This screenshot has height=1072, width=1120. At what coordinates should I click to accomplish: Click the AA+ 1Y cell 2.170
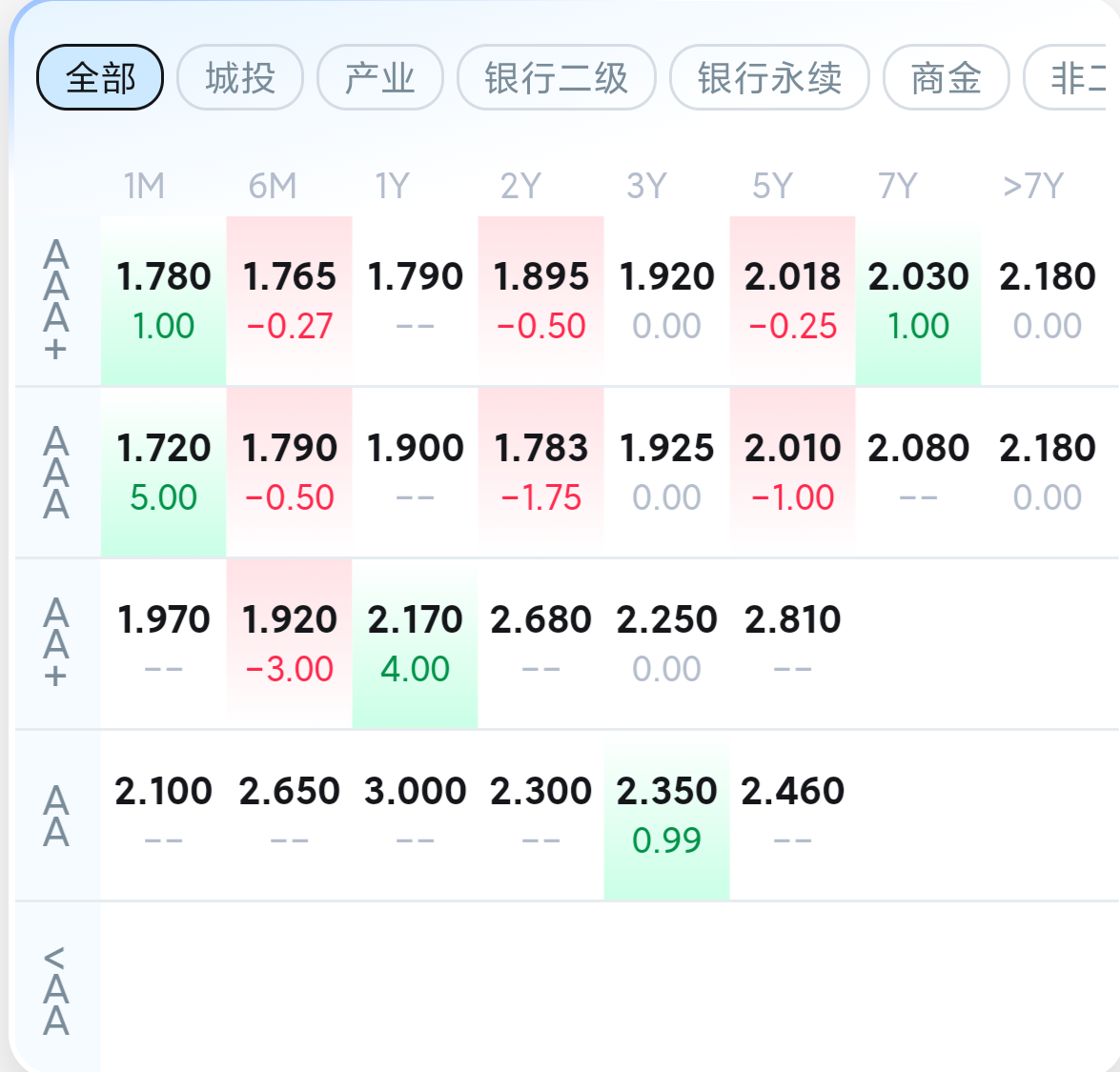pos(415,643)
